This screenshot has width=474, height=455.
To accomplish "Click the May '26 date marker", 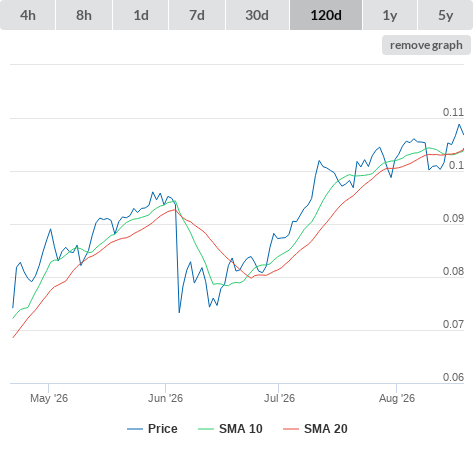I will [x=49, y=398].
